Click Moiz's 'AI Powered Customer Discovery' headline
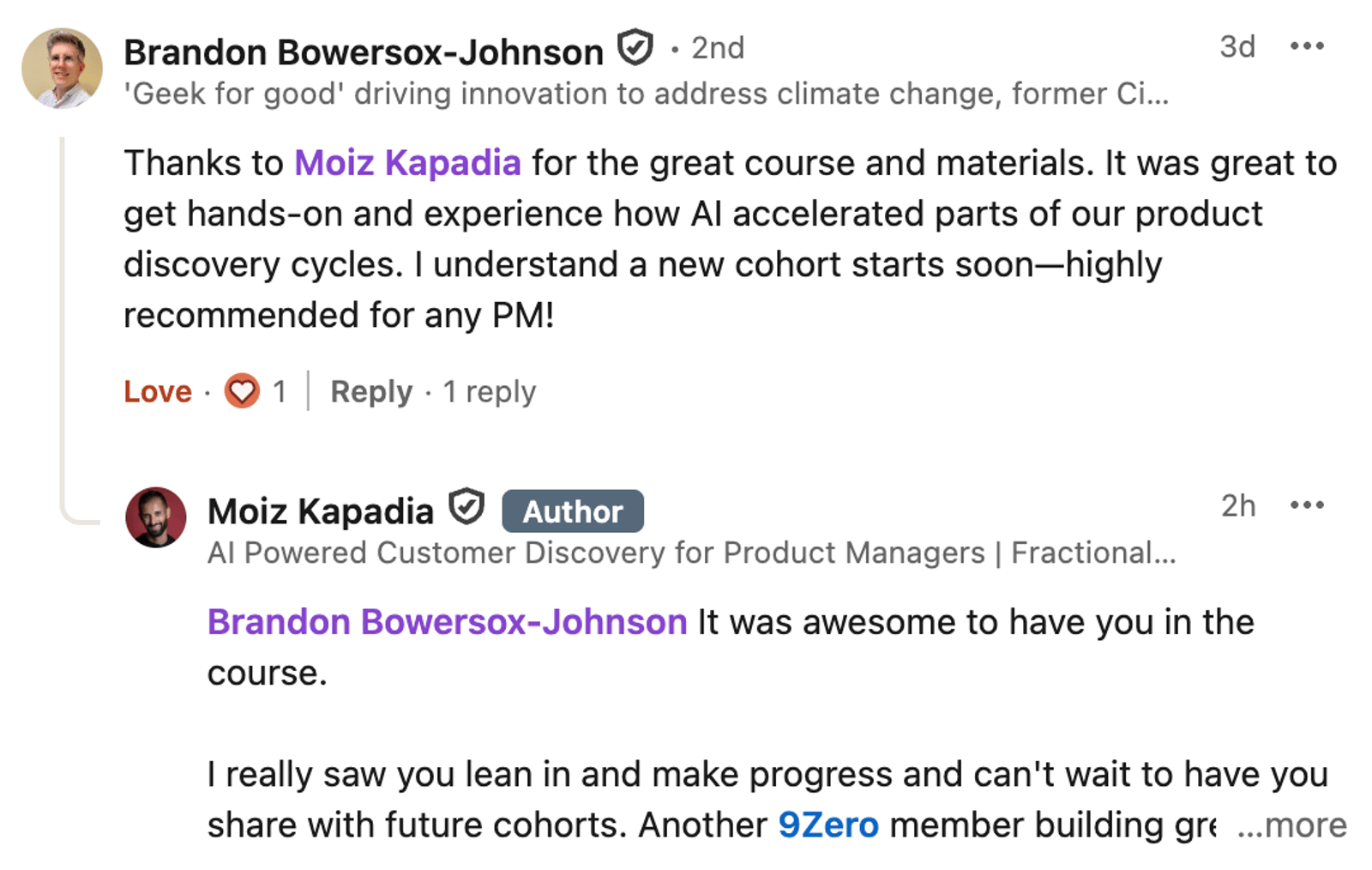Screen dimensions: 1372x870 [691, 553]
